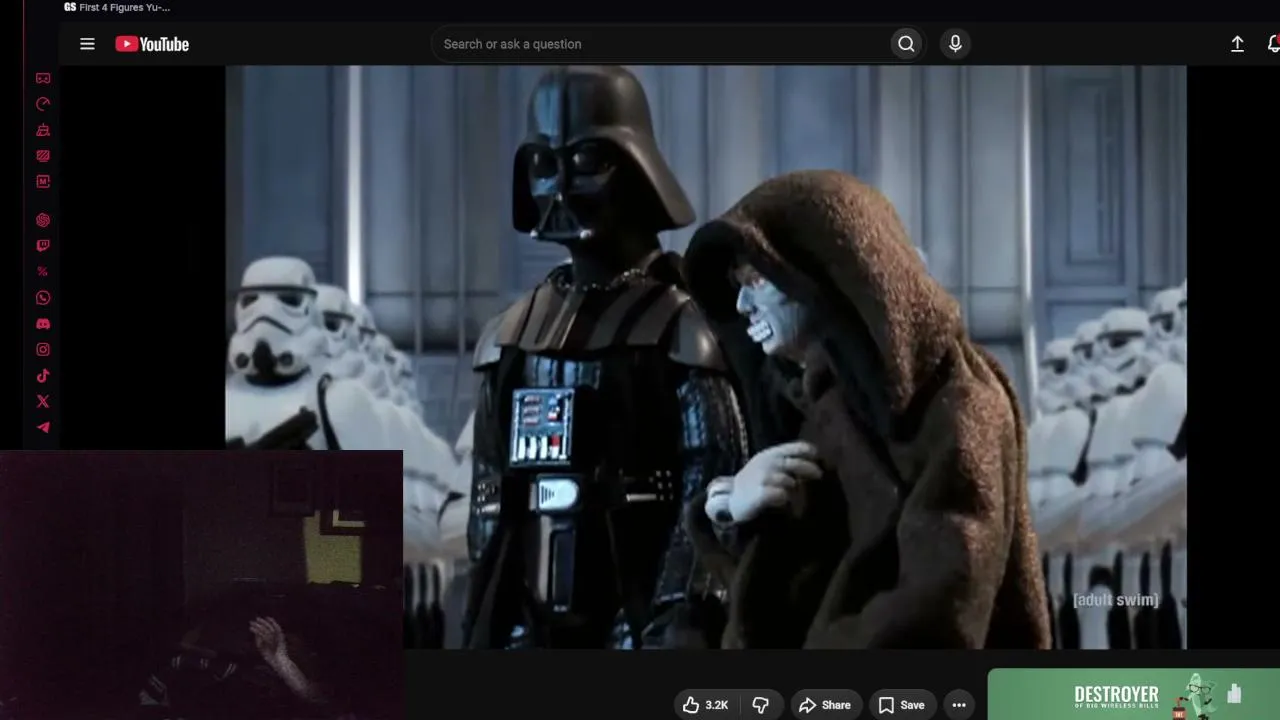Image resolution: width=1280 pixels, height=720 pixels.
Task: Open GX Corner gamepad icon in sidebar
Action: tap(43, 78)
